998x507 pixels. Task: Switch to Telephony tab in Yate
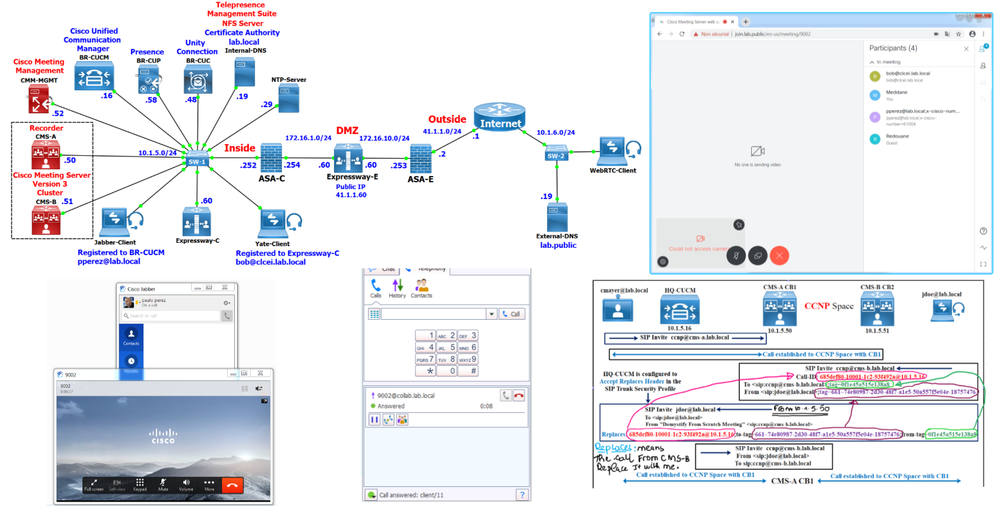tap(425, 270)
